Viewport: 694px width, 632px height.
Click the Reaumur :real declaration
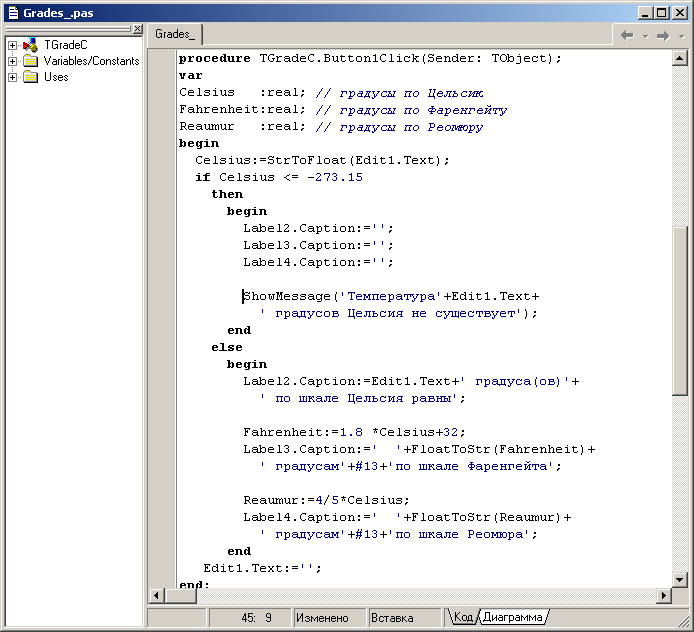tap(243, 127)
